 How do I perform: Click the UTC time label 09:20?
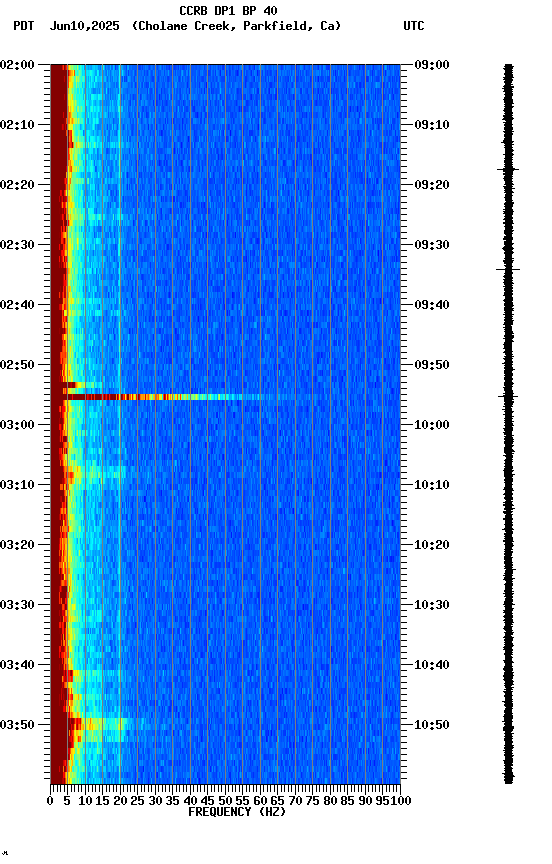pyautogui.click(x=432, y=185)
